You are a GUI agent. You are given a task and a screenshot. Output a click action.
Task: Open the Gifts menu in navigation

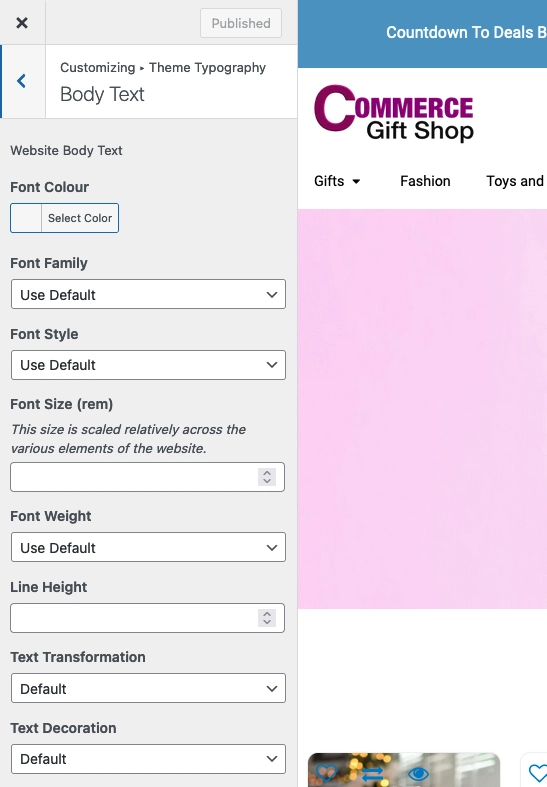coord(337,181)
